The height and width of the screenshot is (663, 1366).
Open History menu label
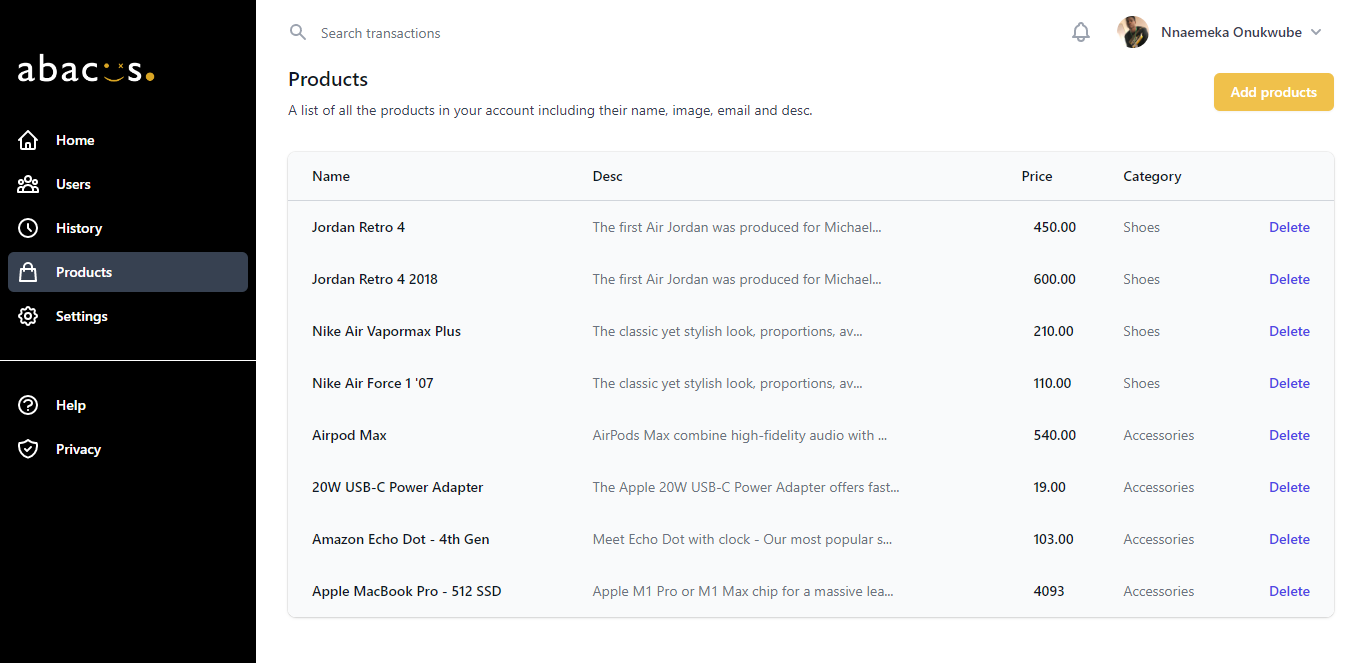79,228
